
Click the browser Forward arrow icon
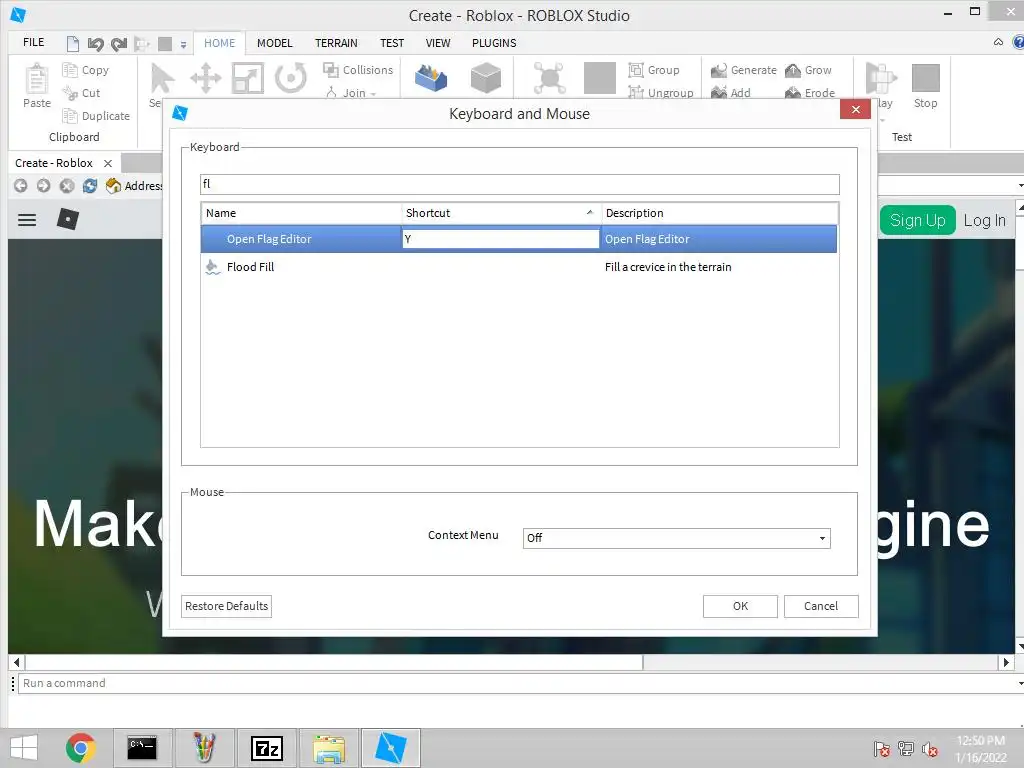(44, 186)
